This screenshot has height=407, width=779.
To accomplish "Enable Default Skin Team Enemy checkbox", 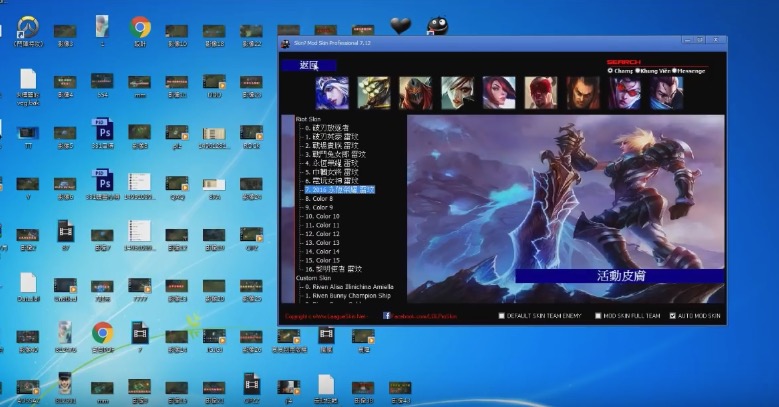I will [x=503, y=317].
